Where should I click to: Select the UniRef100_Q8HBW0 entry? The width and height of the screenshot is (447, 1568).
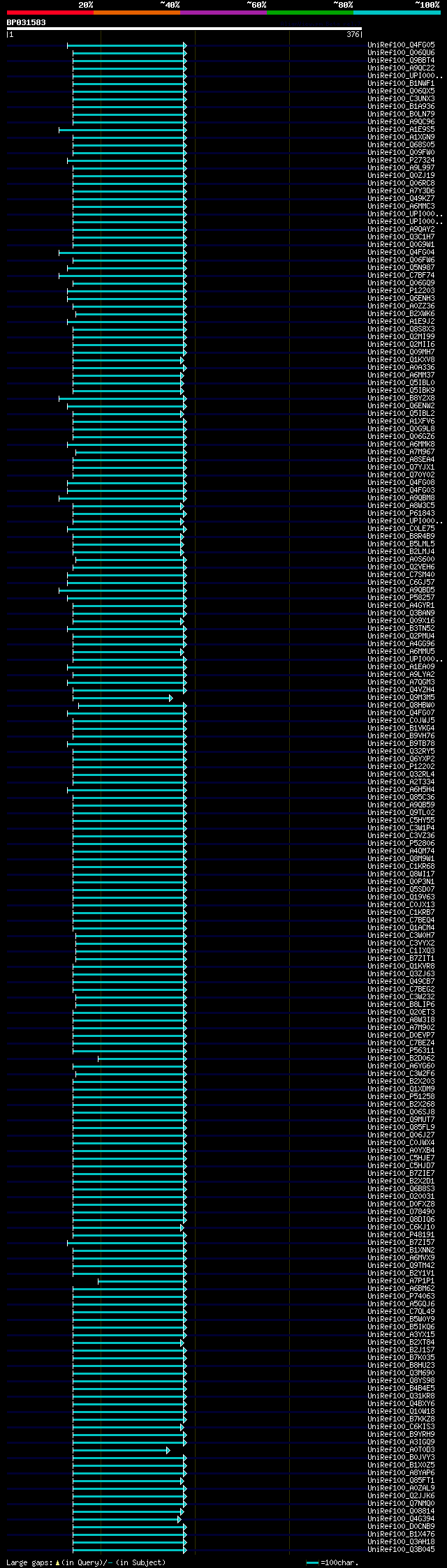coord(401,705)
